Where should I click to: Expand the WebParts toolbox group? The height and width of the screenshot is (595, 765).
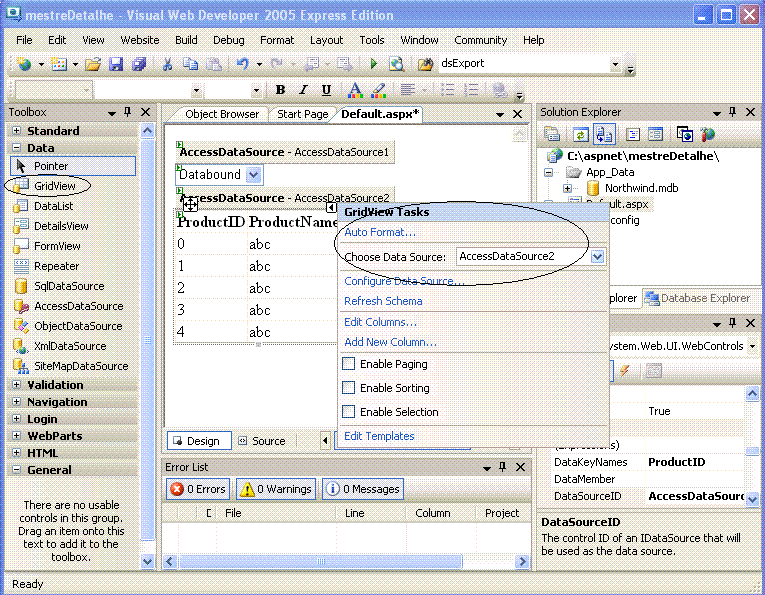coord(17,436)
